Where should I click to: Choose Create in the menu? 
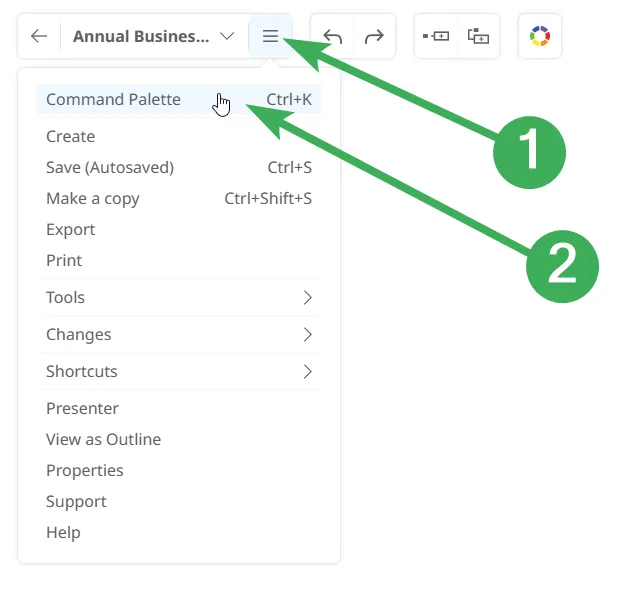[x=71, y=136]
